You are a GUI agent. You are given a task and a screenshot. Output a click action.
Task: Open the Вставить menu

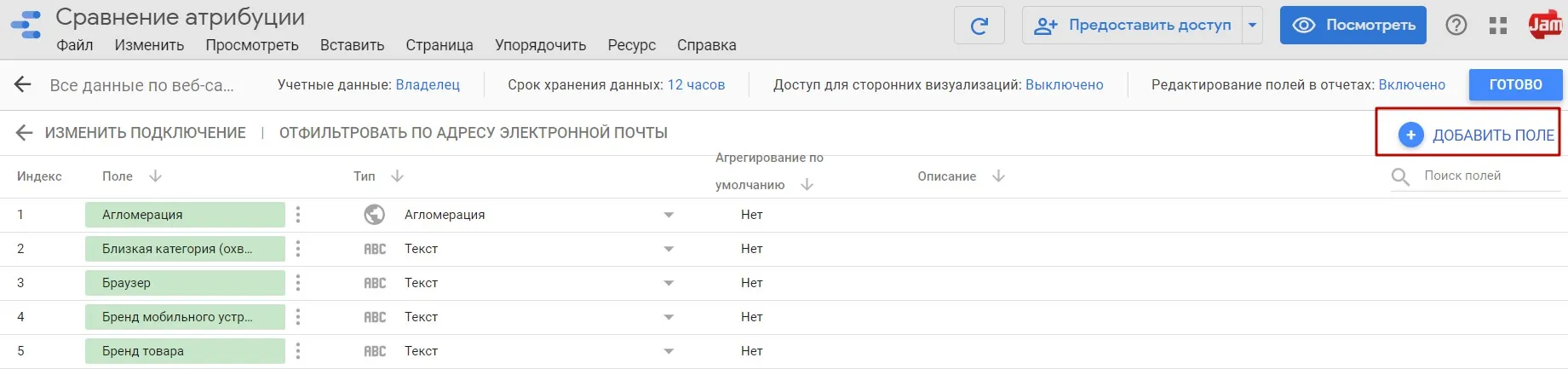[x=352, y=45]
